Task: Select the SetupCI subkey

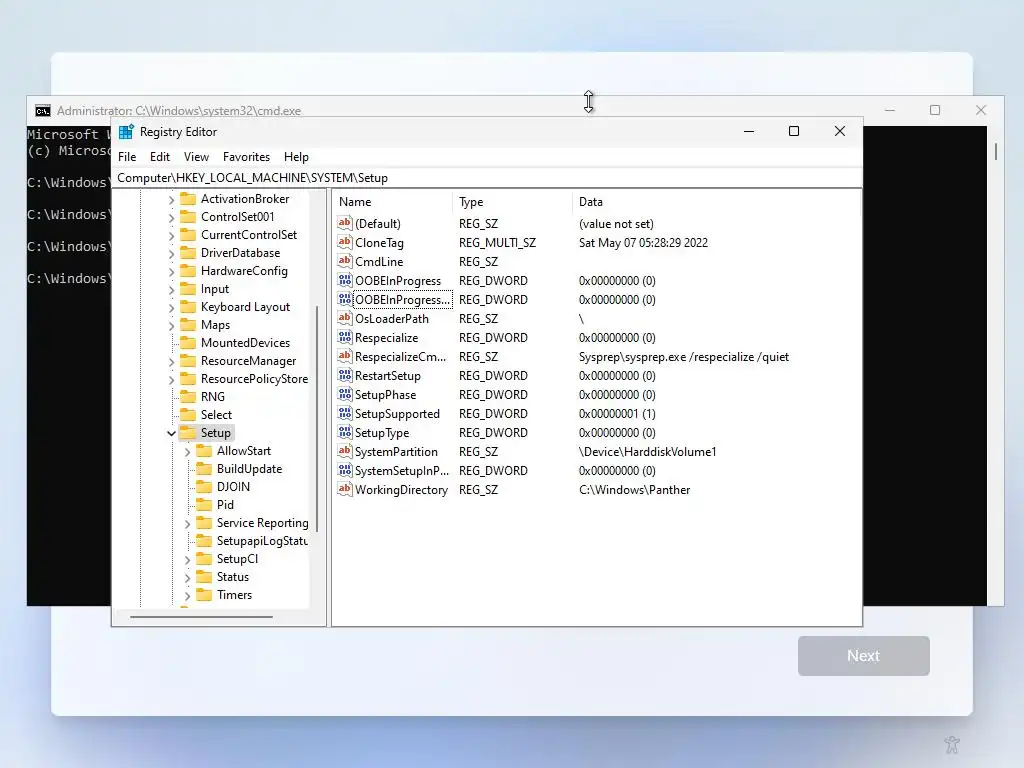Action: (237, 559)
